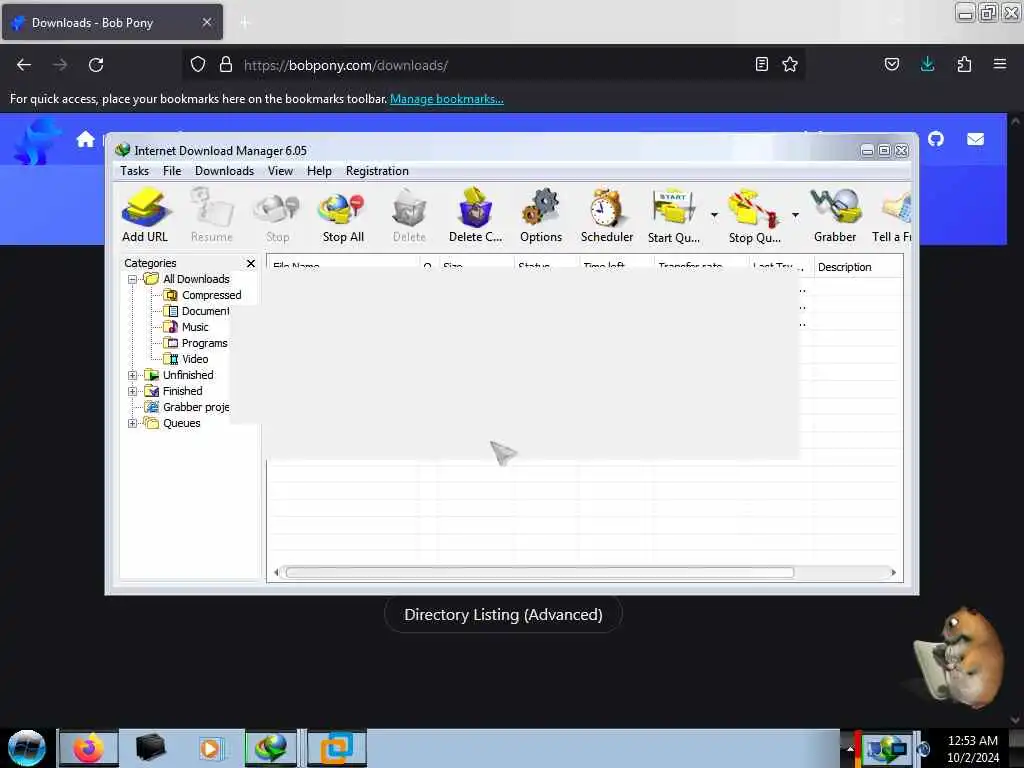Click the Save to Pocket icon
Viewport: 1024px width, 768px height.
[891, 64]
